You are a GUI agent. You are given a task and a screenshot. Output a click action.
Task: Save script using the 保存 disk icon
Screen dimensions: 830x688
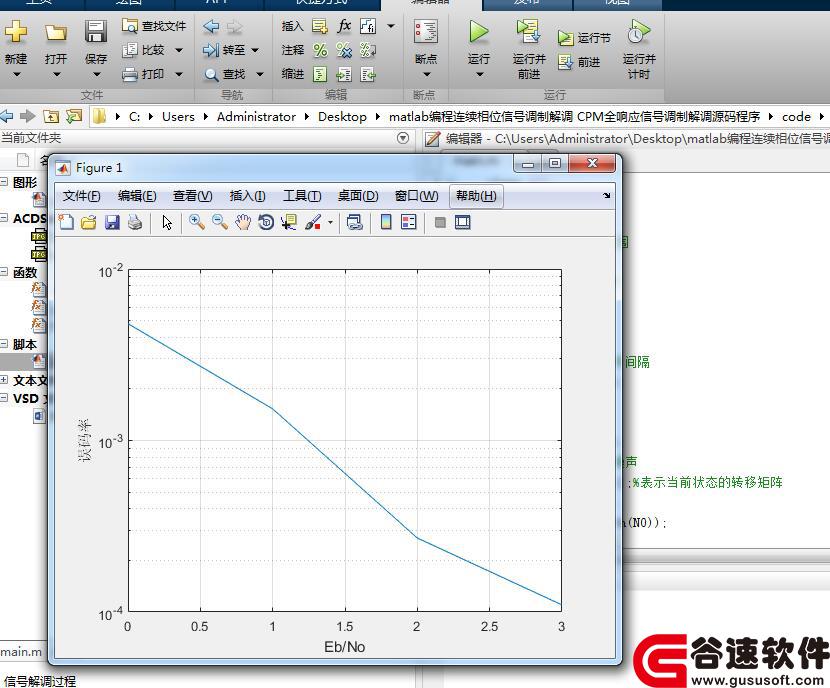tap(96, 32)
